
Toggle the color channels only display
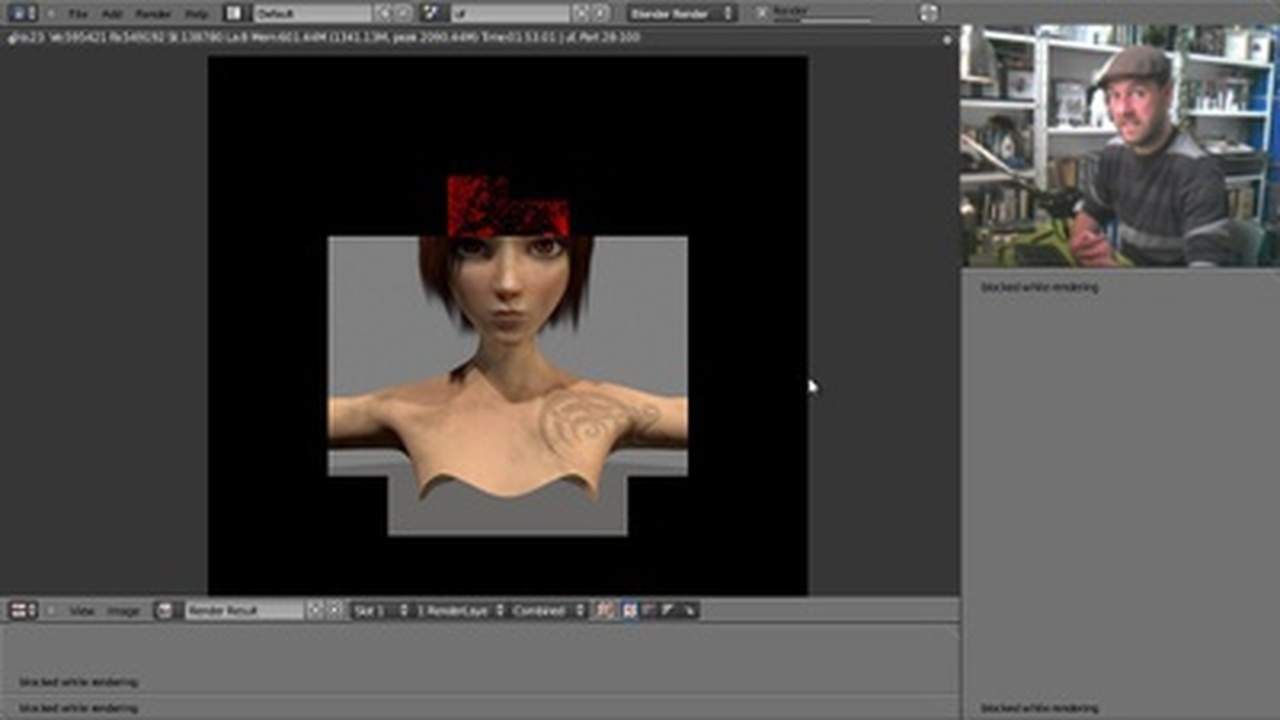tap(629, 610)
